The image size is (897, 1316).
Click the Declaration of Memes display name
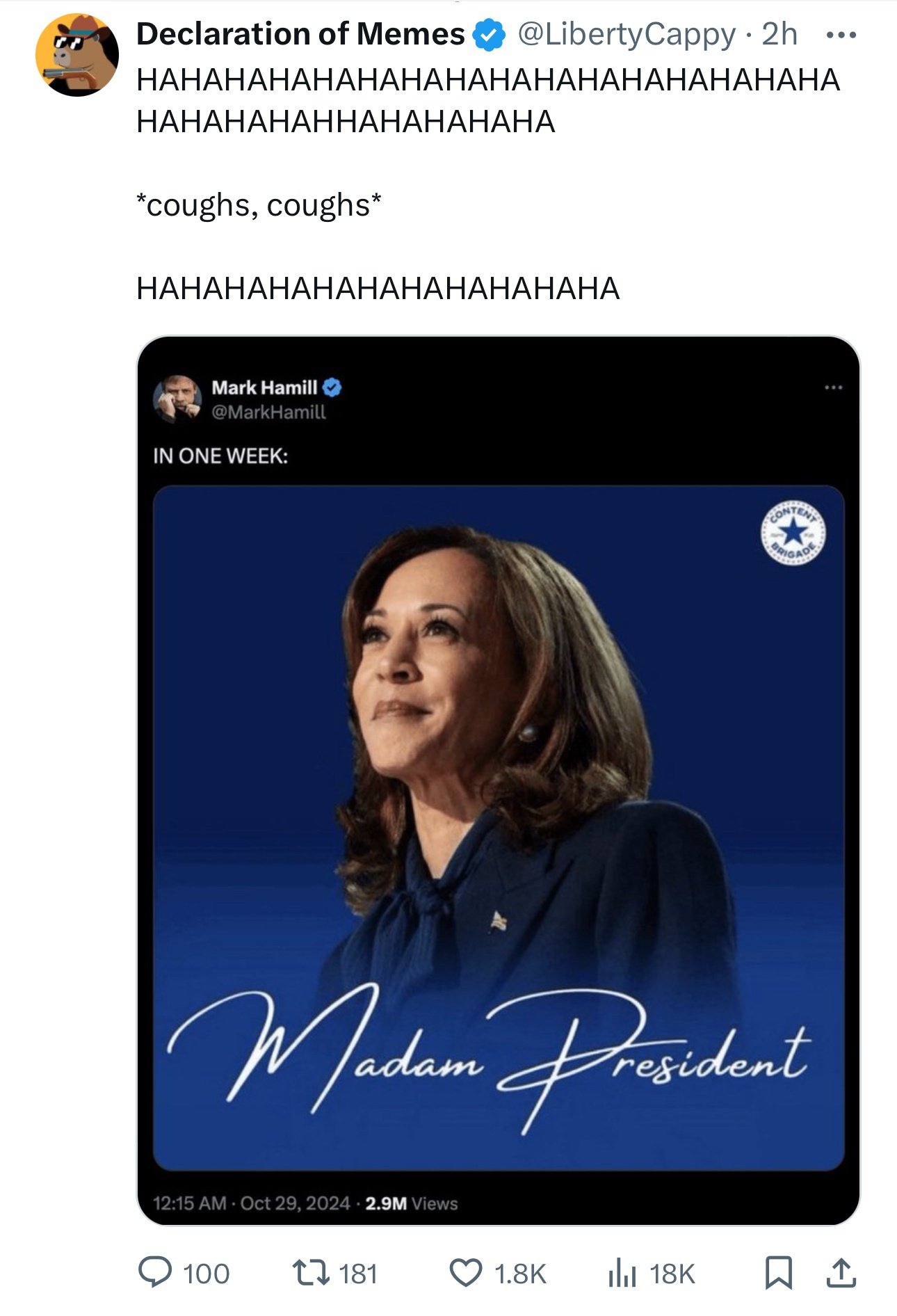point(300,34)
